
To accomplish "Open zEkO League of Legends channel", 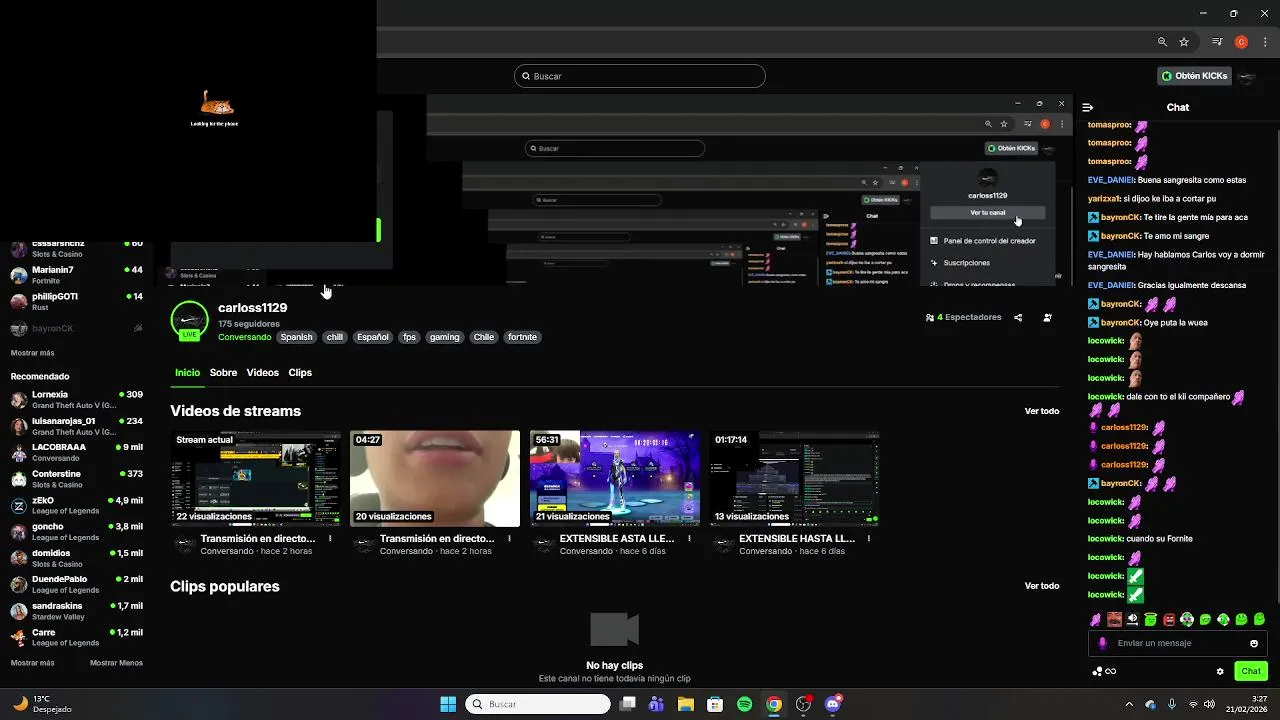I will click(76, 505).
